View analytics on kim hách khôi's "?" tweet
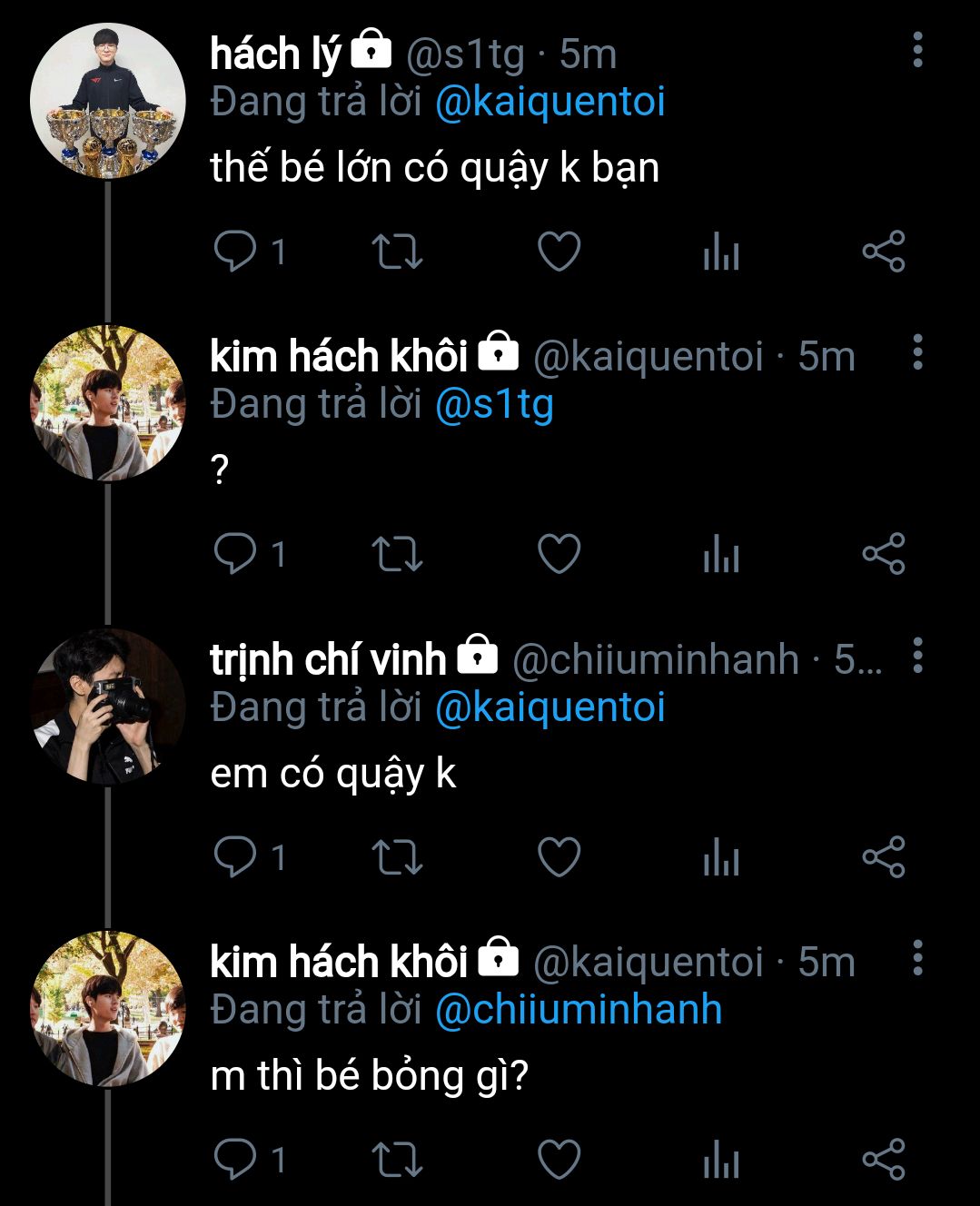 click(721, 554)
